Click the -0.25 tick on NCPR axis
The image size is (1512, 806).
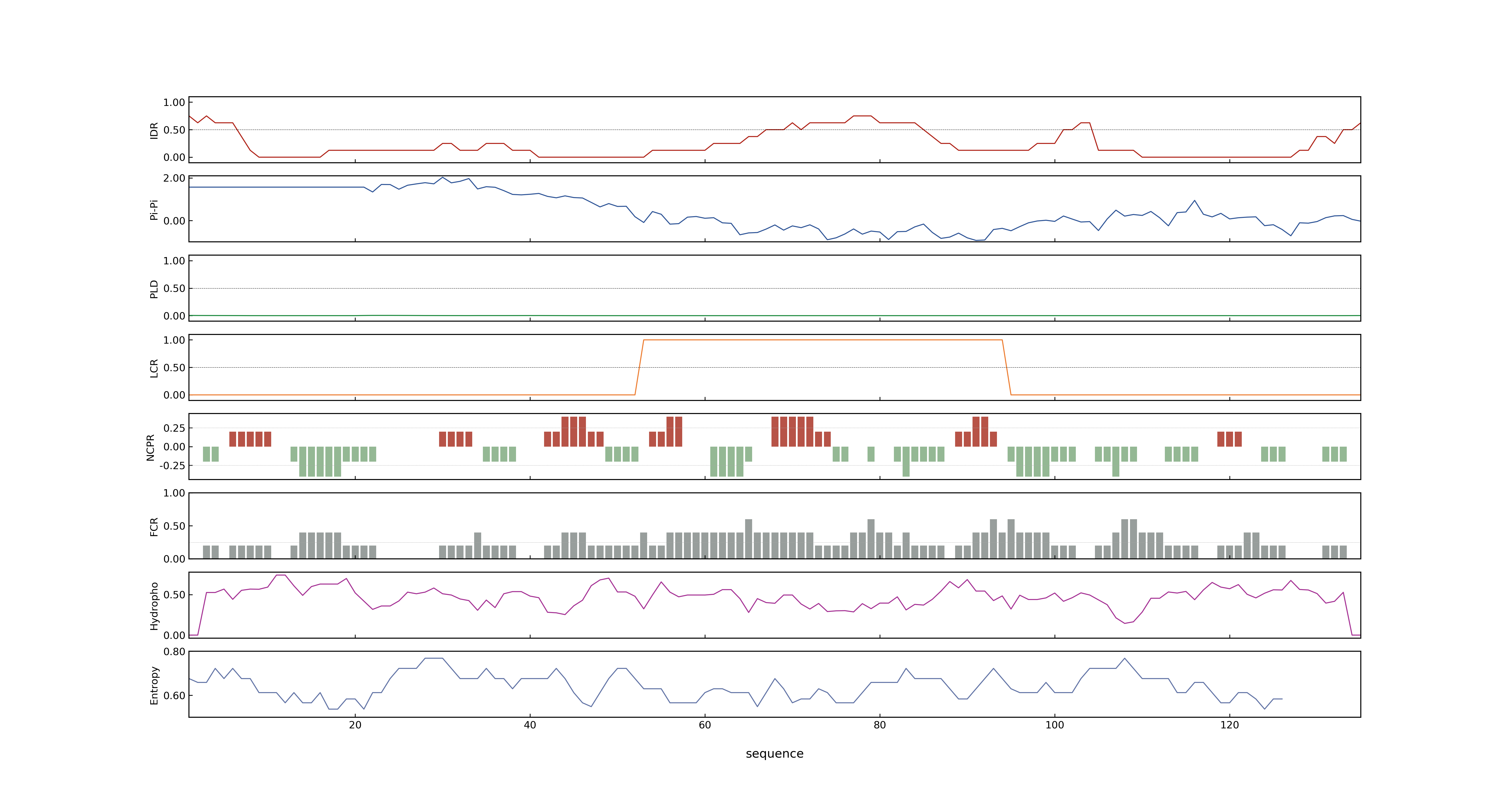(172, 466)
